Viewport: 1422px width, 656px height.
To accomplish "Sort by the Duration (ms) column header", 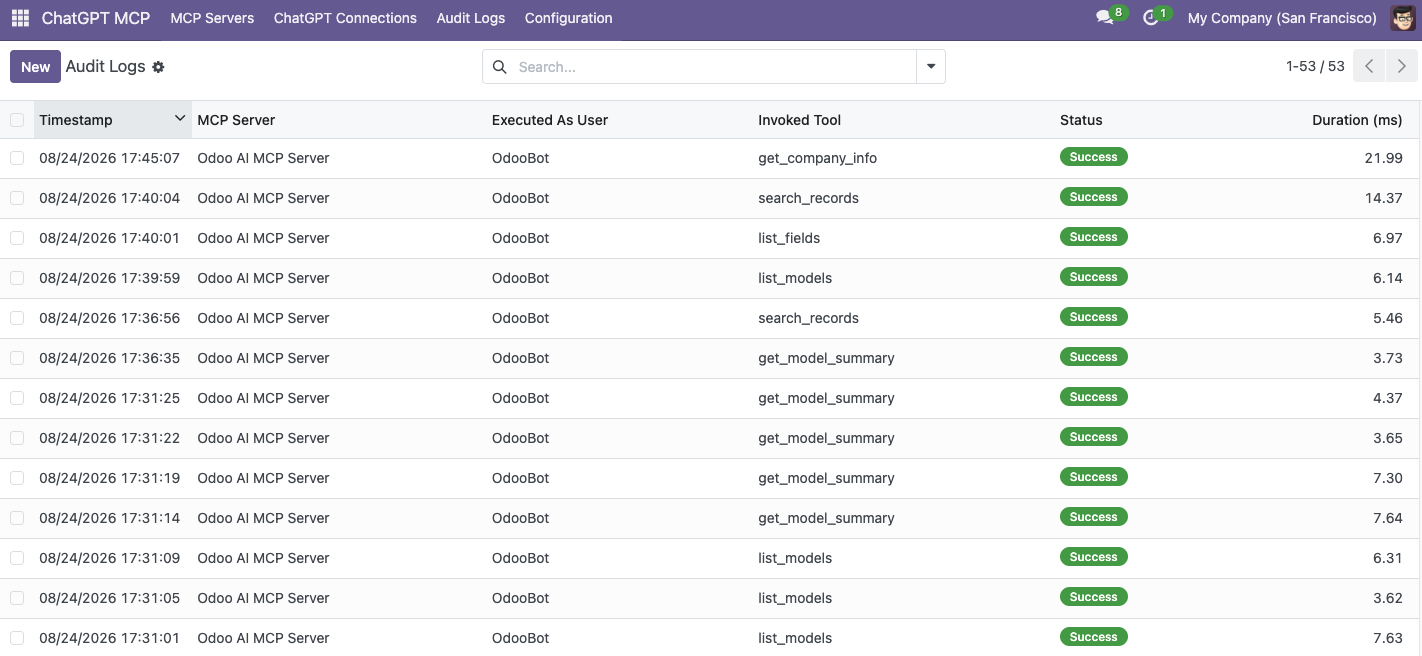I will click(1357, 120).
